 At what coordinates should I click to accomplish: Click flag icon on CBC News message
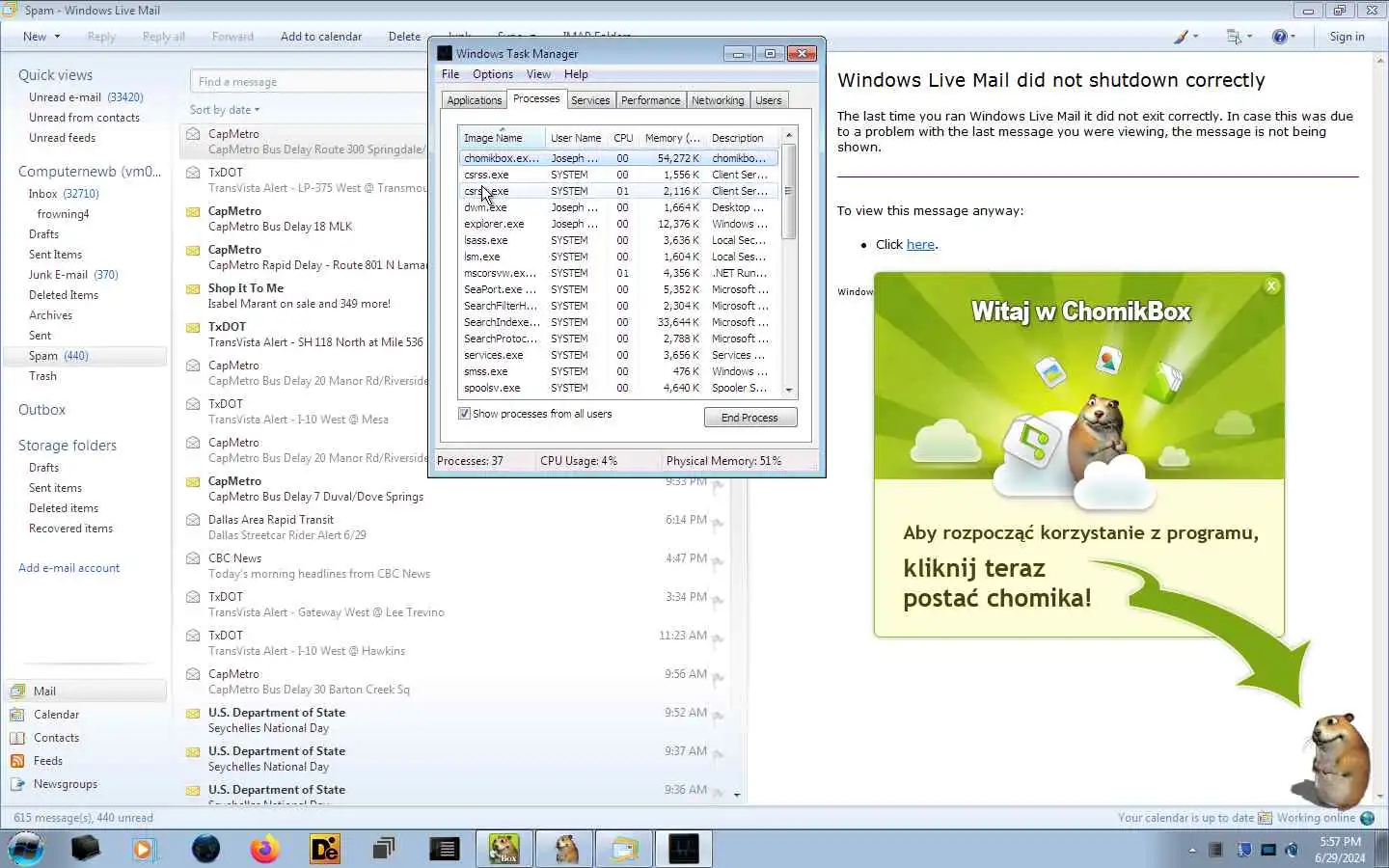(719, 564)
